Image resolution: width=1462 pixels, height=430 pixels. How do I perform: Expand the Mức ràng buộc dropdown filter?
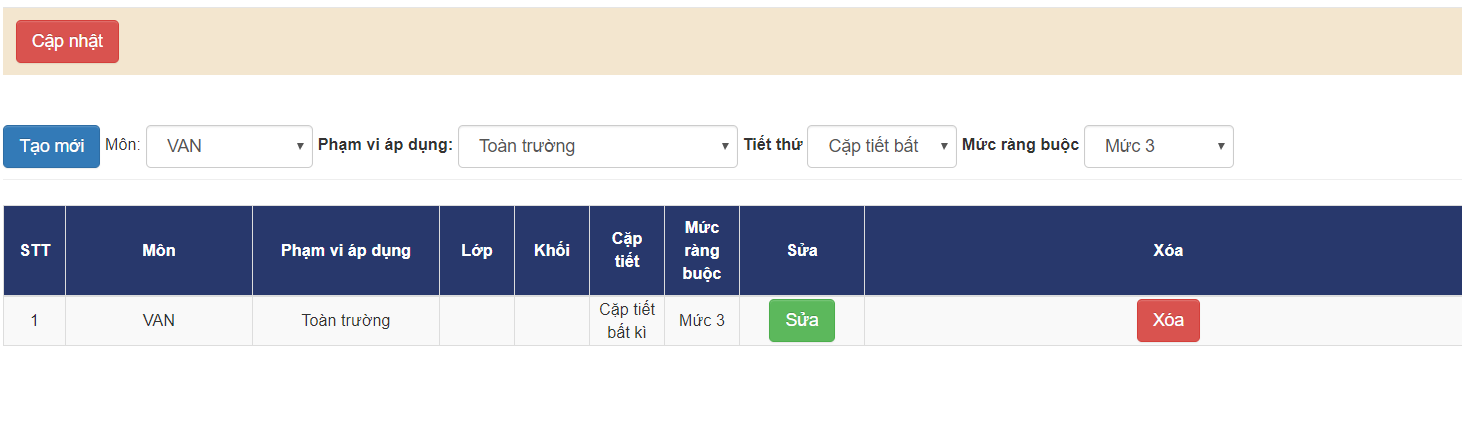[1158, 146]
